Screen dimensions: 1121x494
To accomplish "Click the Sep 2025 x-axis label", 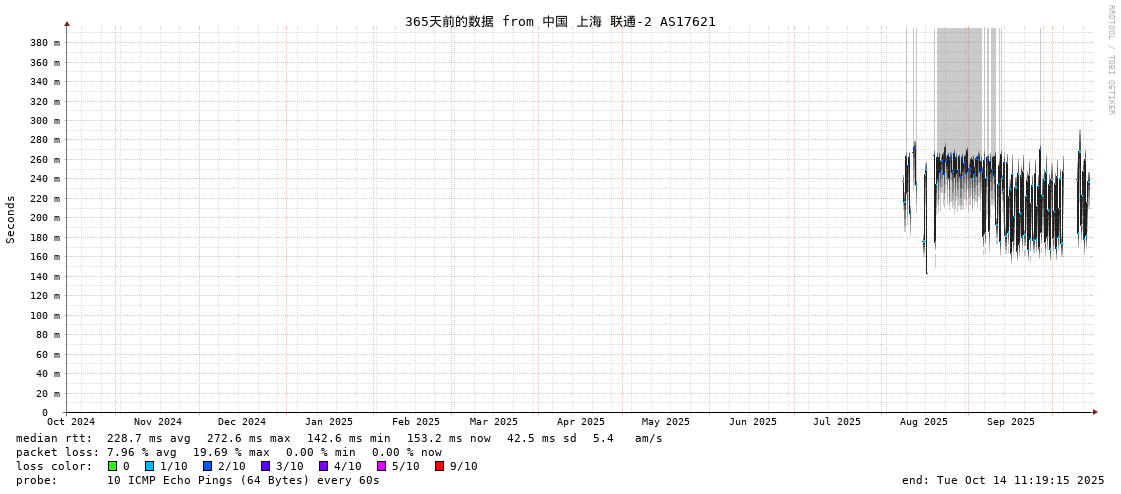I will point(1011,422).
